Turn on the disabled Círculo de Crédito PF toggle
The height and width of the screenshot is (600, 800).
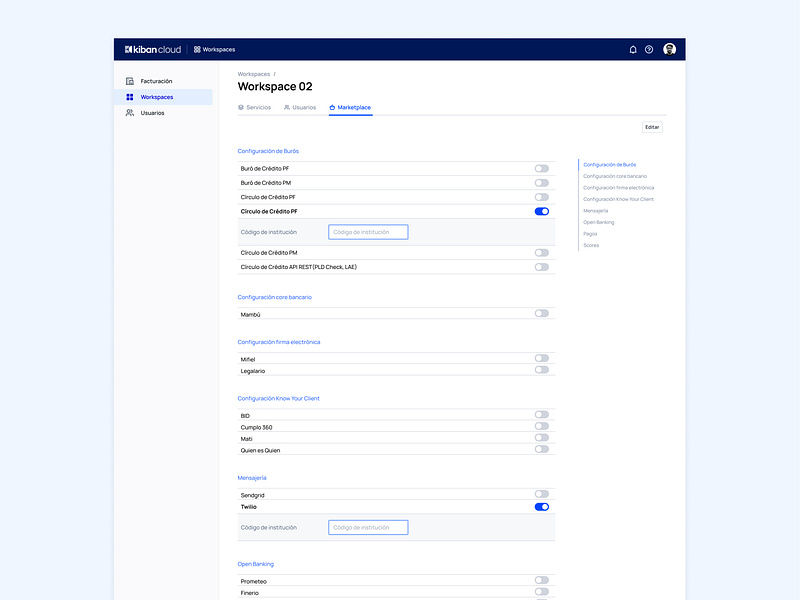(x=542, y=197)
